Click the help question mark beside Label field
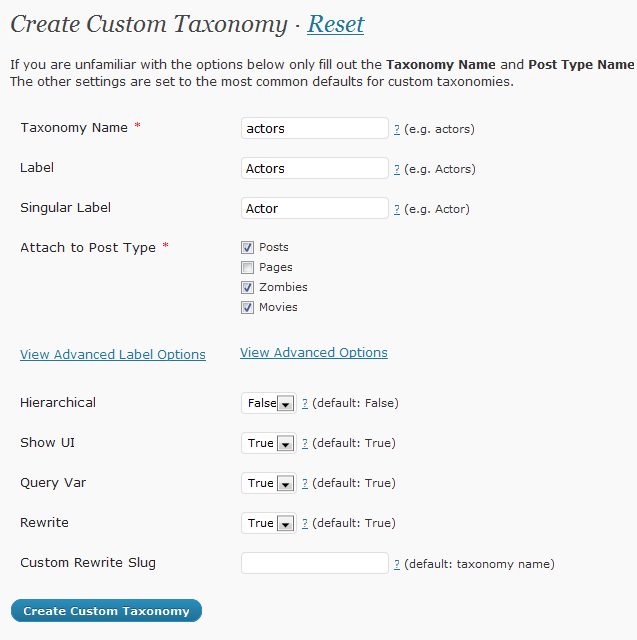637x640 pixels. (x=397, y=169)
